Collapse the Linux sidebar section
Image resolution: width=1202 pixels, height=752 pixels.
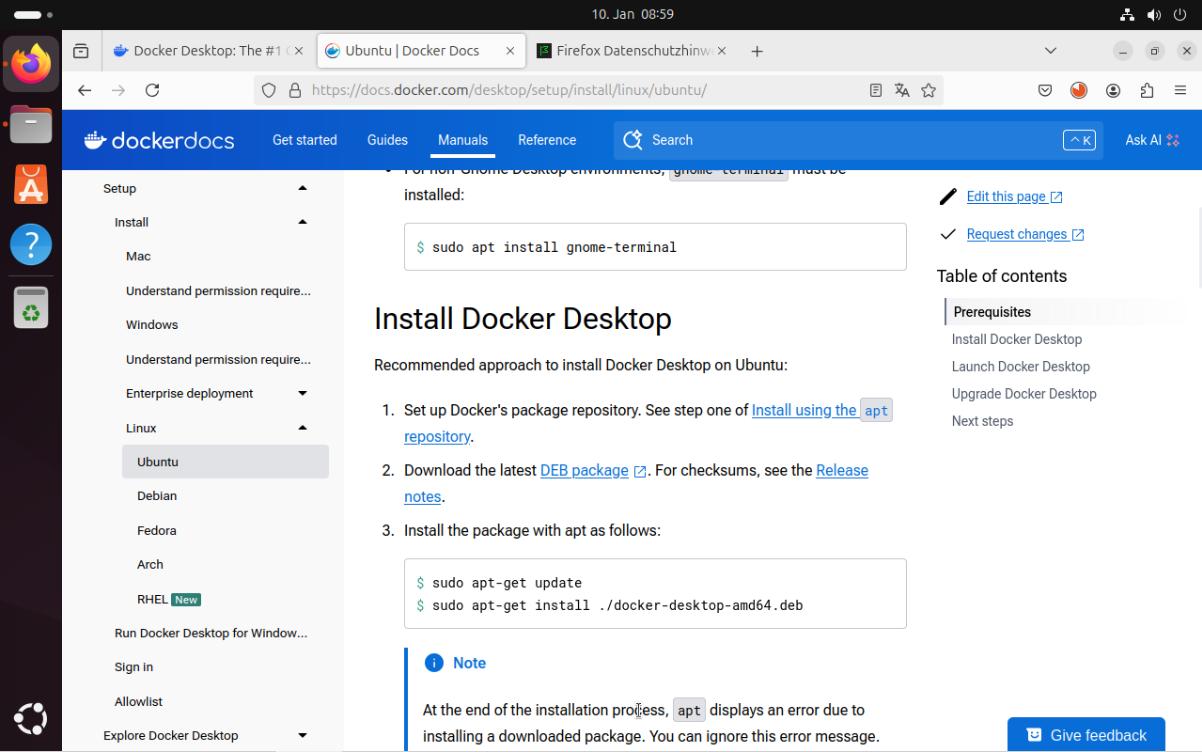click(x=302, y=428)
